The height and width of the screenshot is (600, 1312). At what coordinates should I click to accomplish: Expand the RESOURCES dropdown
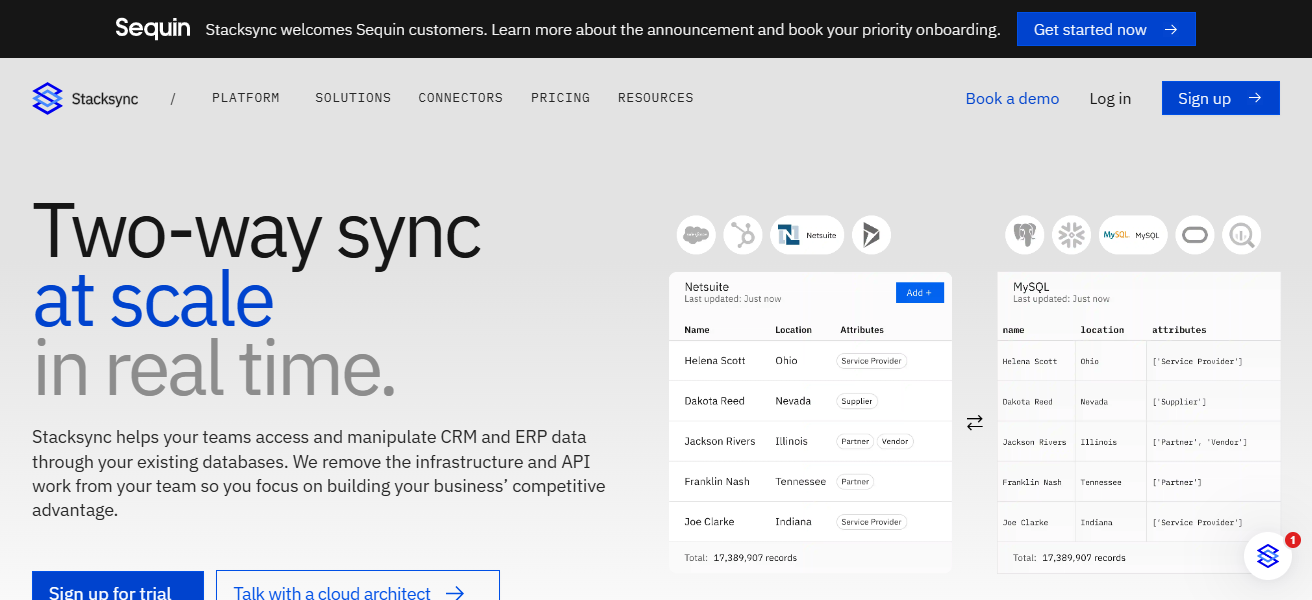pyautogui.click(x=655, y=97)
